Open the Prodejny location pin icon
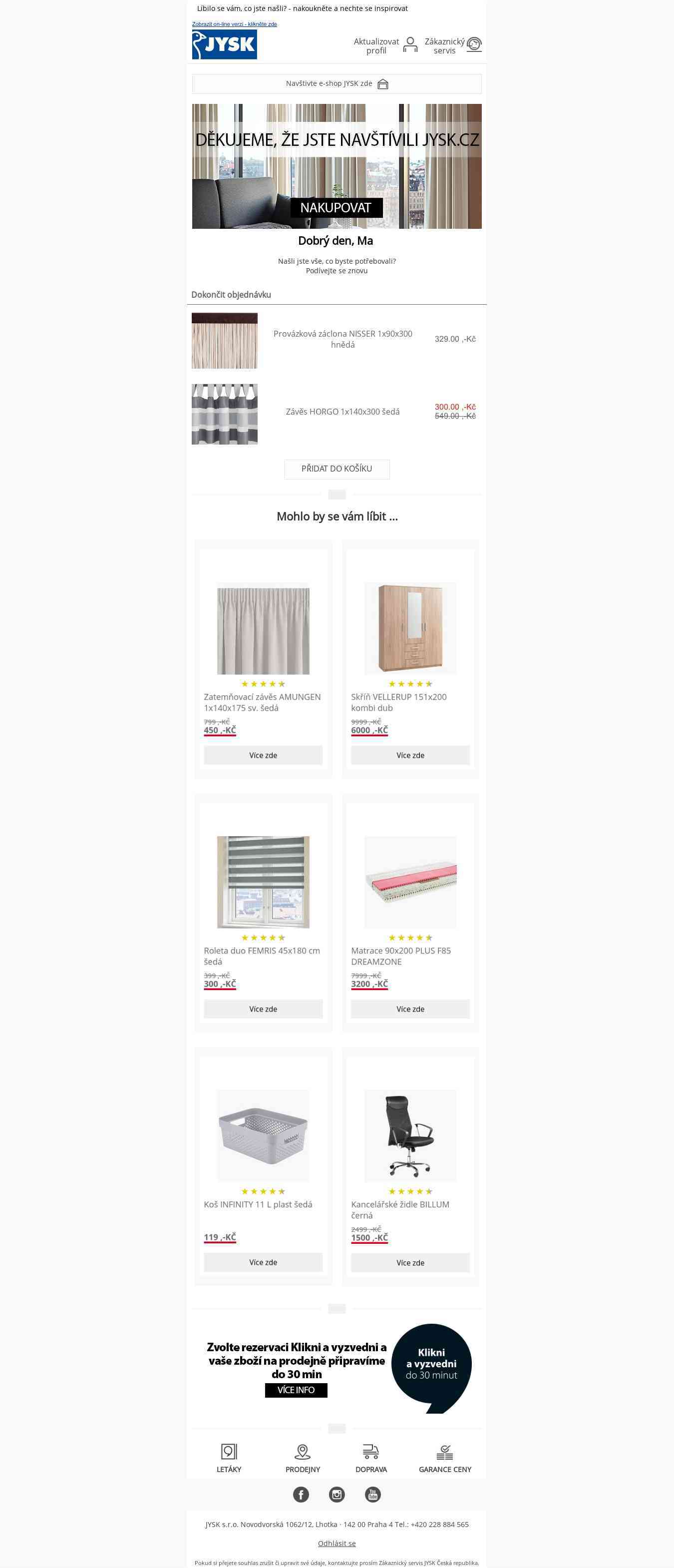The image size is (674, 1568). coord(303,1451)
